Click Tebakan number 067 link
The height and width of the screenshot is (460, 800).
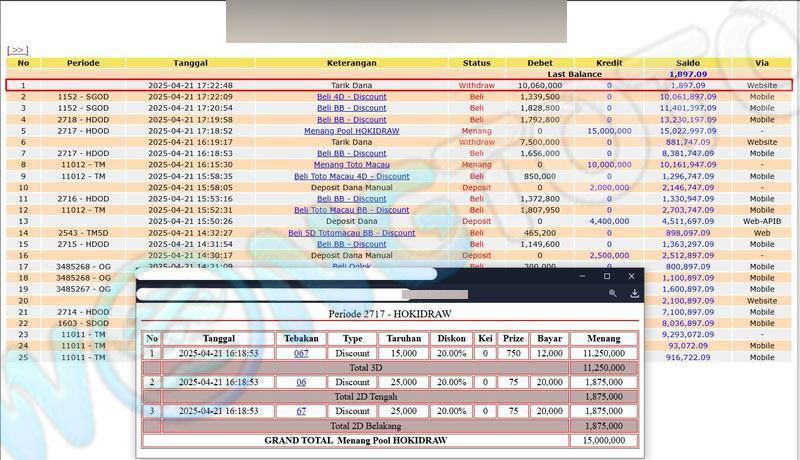pos(301,354)
